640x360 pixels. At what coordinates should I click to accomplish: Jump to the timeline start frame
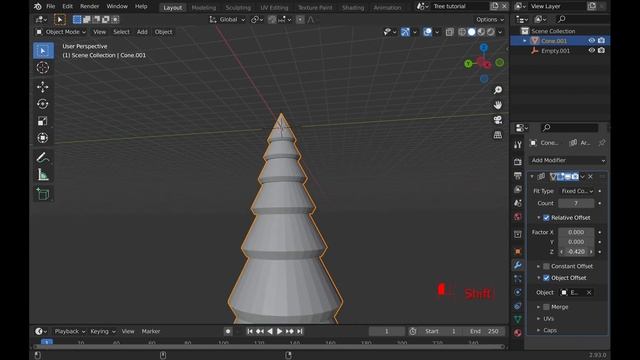250,331
